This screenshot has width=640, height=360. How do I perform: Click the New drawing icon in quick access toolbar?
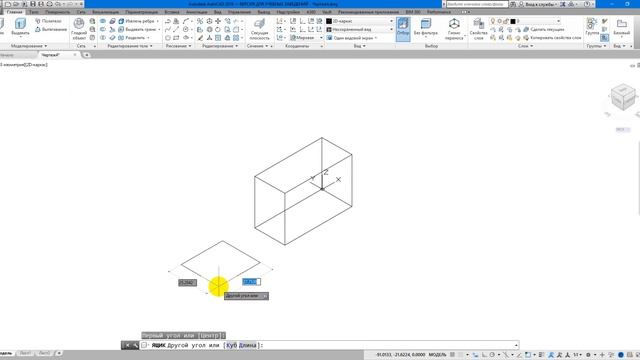click(x=8, y=4)
